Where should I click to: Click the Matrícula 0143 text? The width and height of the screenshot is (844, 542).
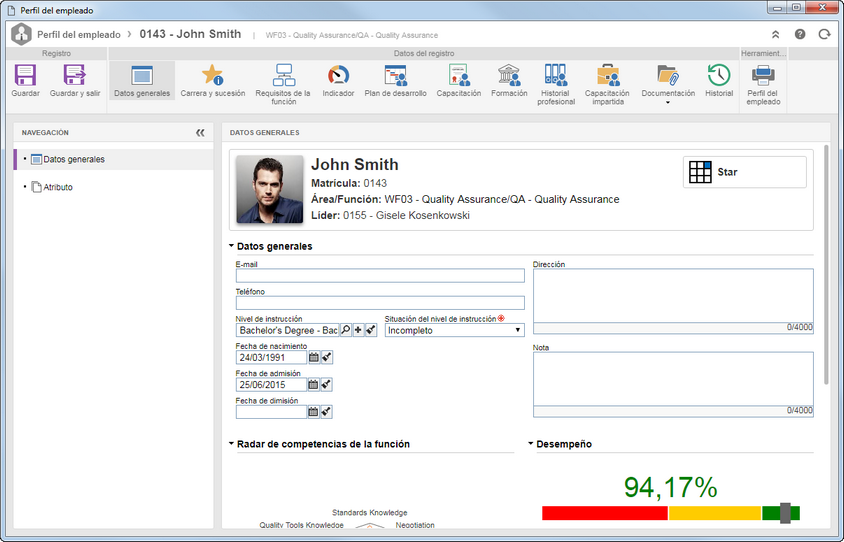point(349,183)
